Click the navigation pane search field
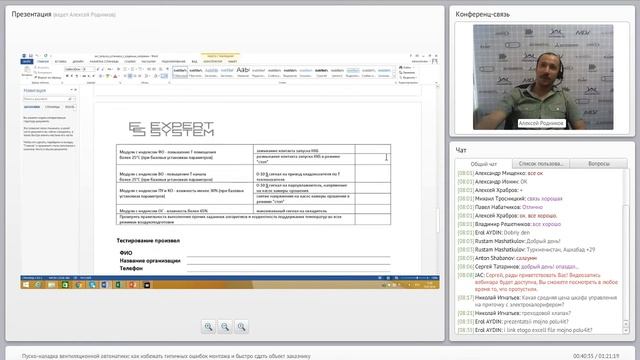Viewport: 640px width, 360px height. coord(49,99)
